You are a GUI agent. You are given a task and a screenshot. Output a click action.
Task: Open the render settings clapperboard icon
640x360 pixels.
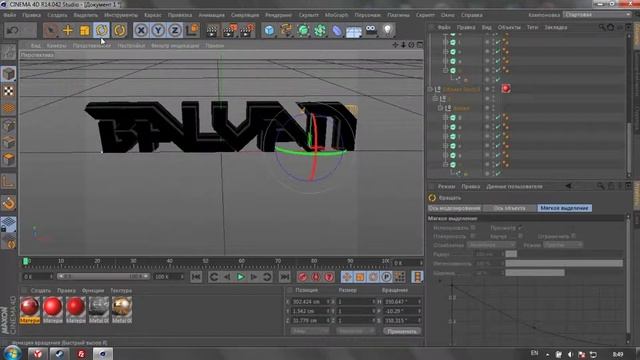click(x=247, y=31)
